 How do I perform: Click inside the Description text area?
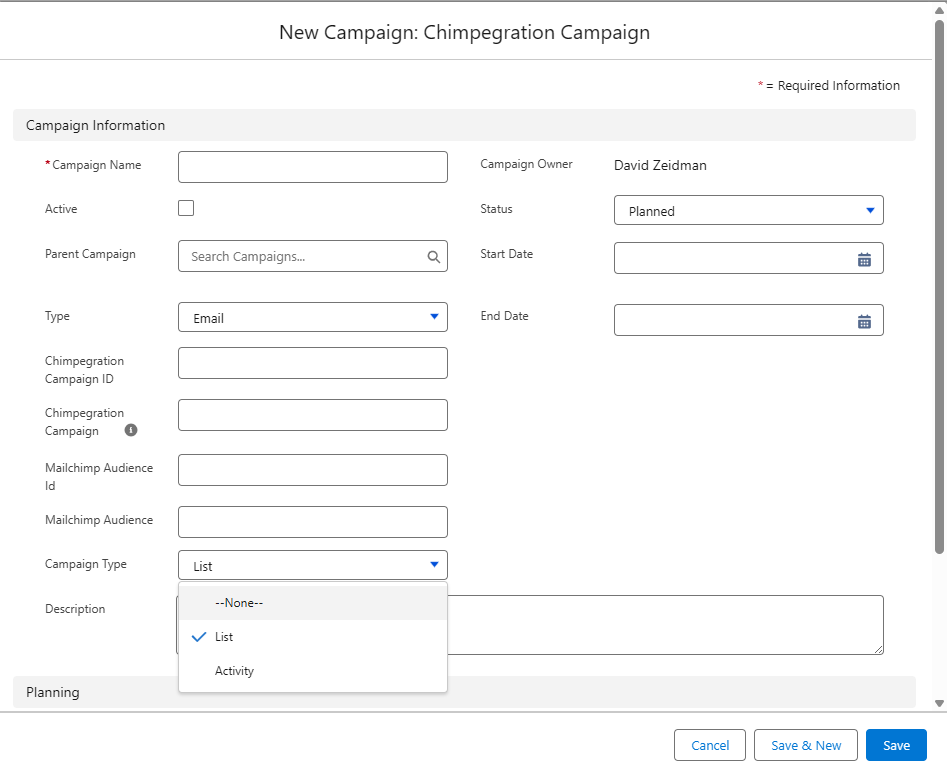click(x=665, y=625)
